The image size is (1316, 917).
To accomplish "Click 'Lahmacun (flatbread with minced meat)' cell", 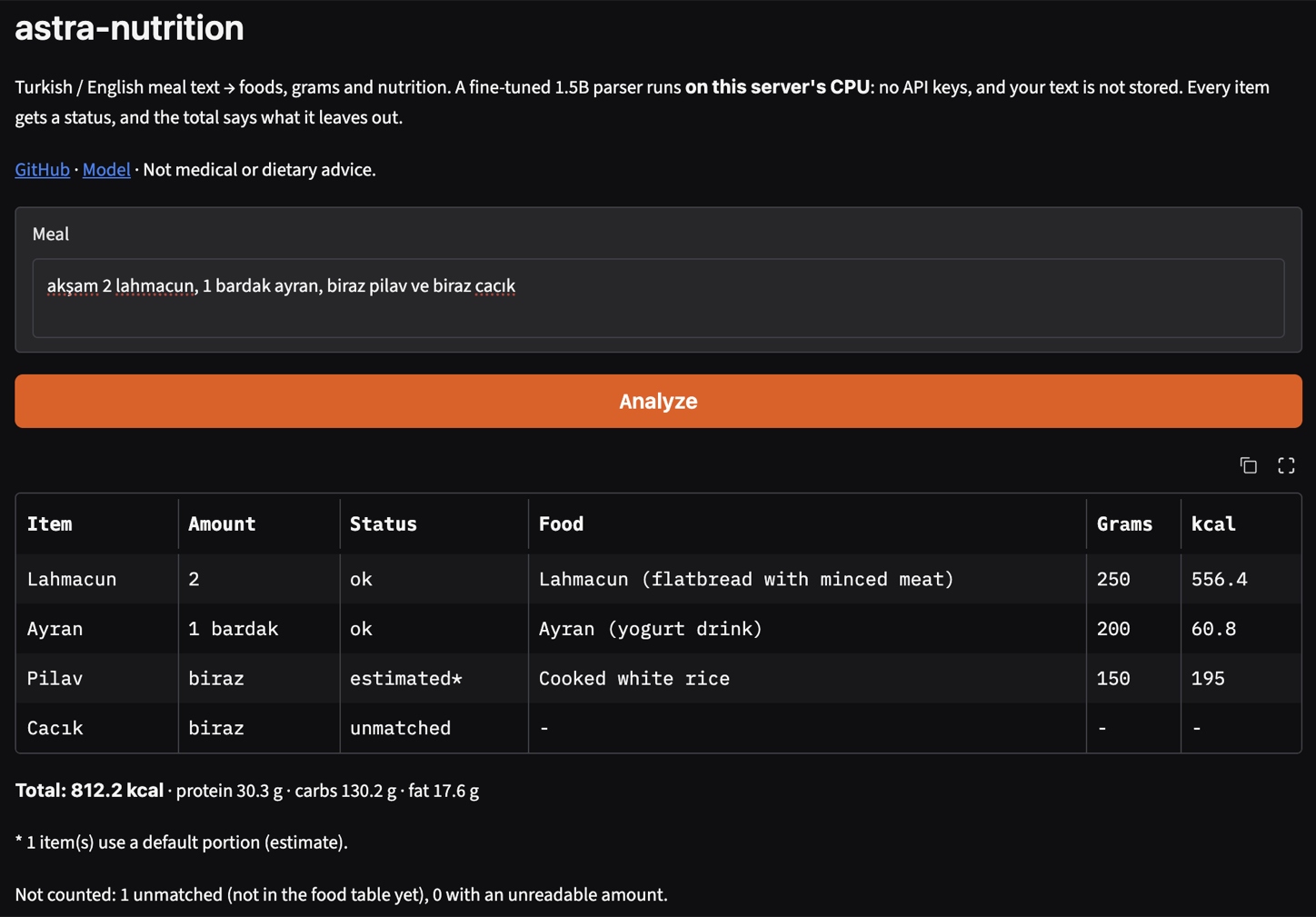I will point(807,579).
